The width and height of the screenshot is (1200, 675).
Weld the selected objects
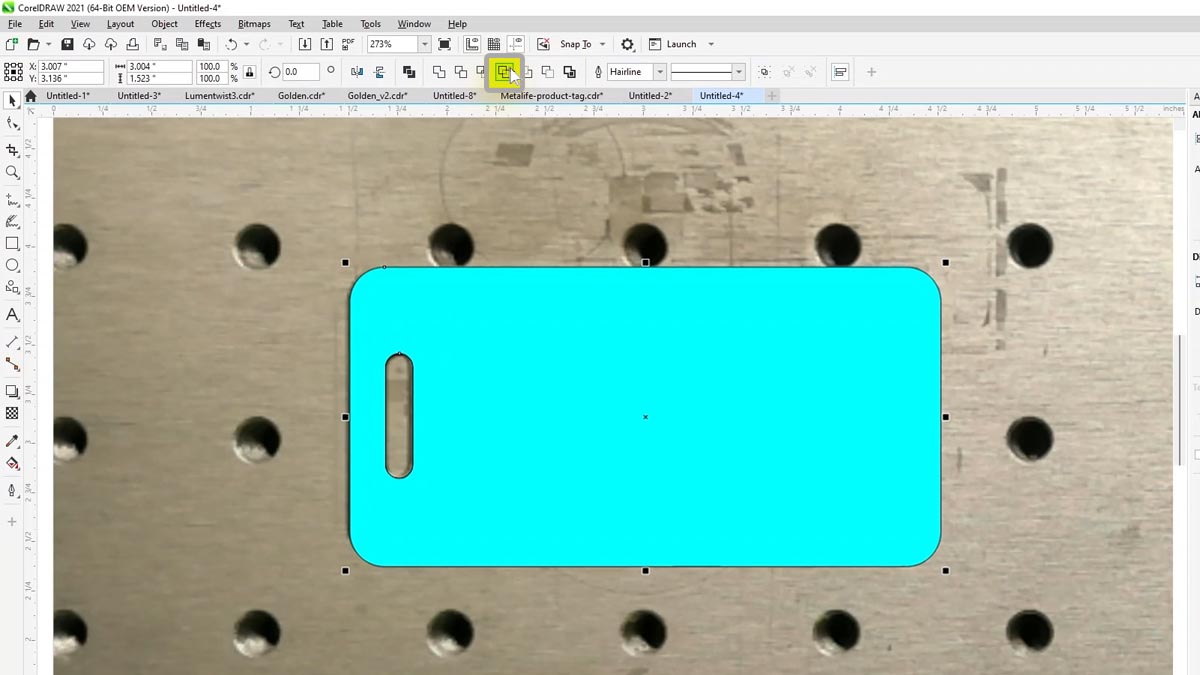pos(439,71)
